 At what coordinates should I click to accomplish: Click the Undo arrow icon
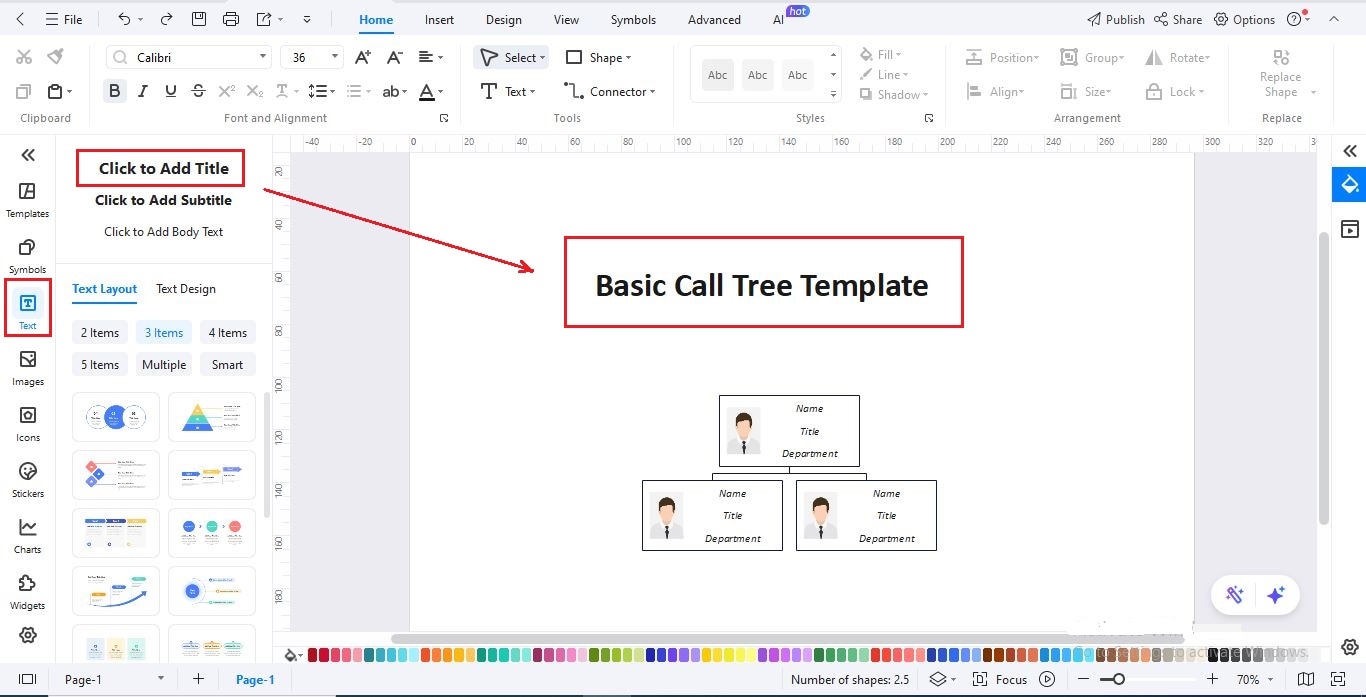click(x=124, y=19)
